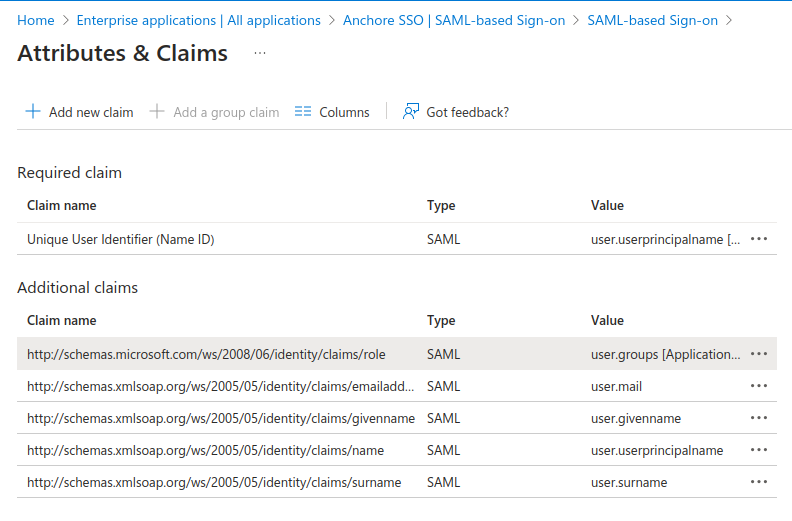This screenshot has width=792, height=521.
Task: Click the Add new claim button label
Action: pyautogui.click(x=91, y=112)
